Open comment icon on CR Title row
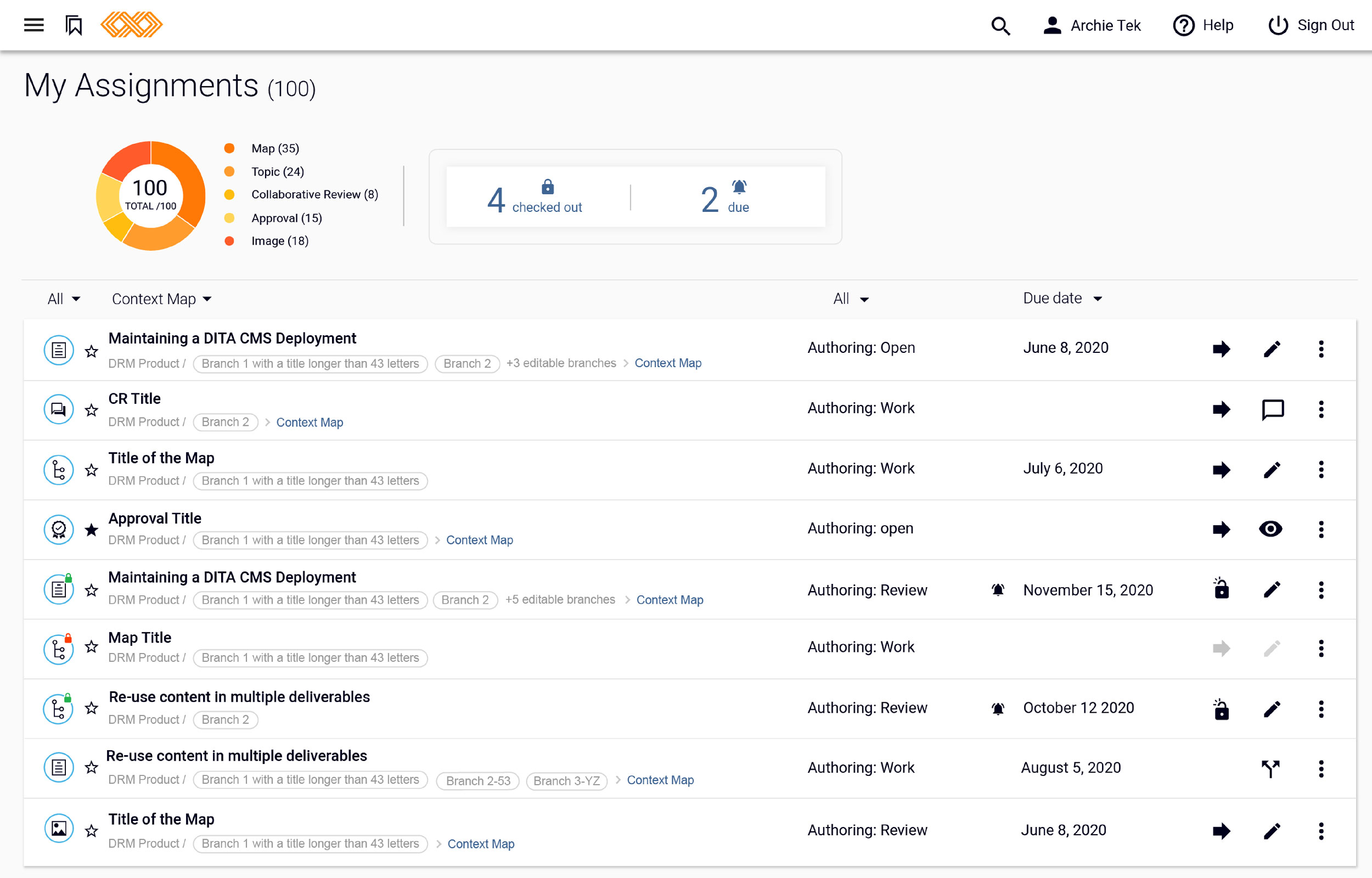 [1272, 409]
